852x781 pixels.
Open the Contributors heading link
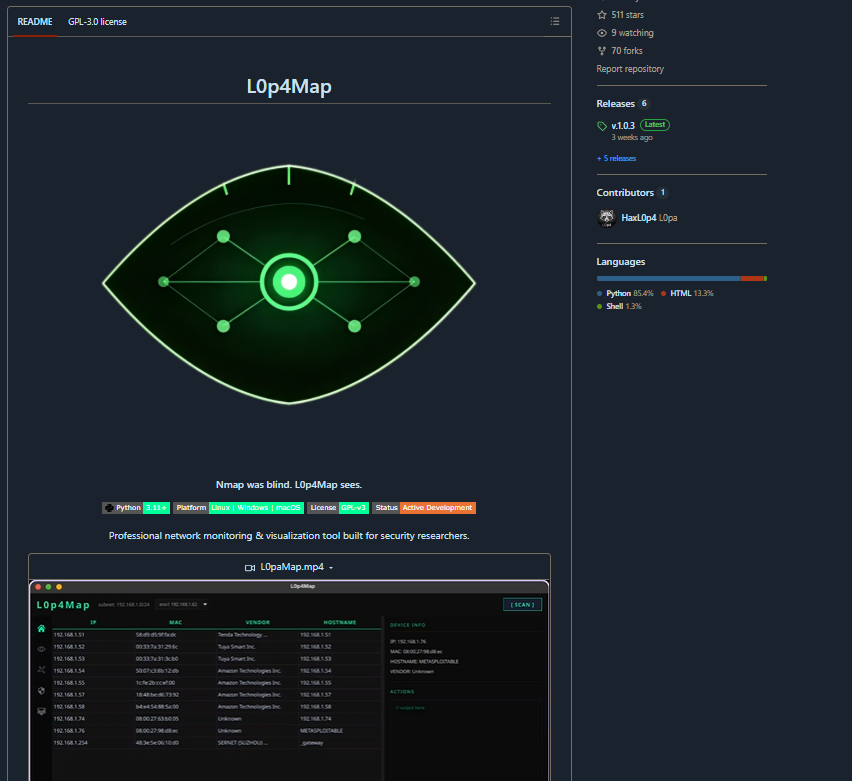coord(625,193)
